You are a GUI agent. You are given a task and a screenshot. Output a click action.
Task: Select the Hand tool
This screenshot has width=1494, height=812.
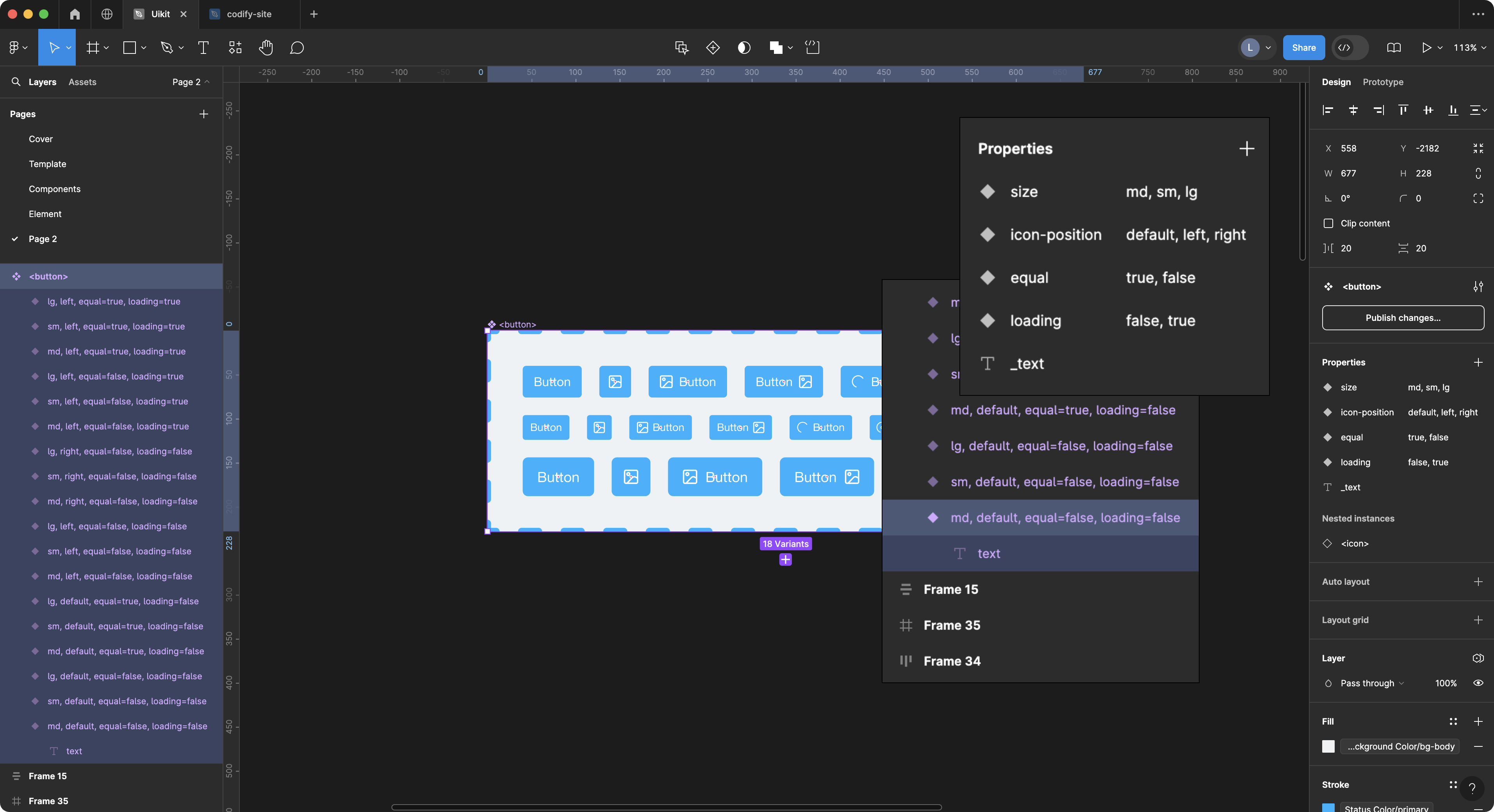tap(266, 48)
